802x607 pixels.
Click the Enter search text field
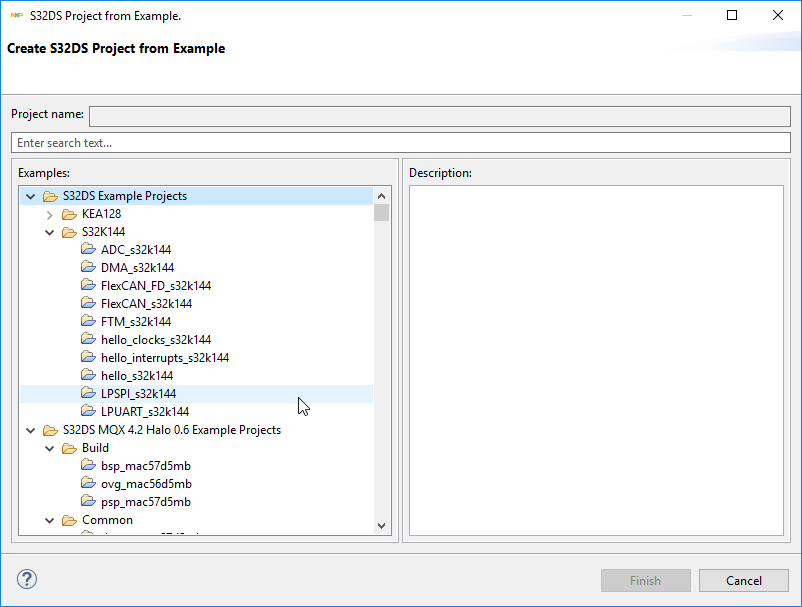pyautogui.click(x=401, y=143)
